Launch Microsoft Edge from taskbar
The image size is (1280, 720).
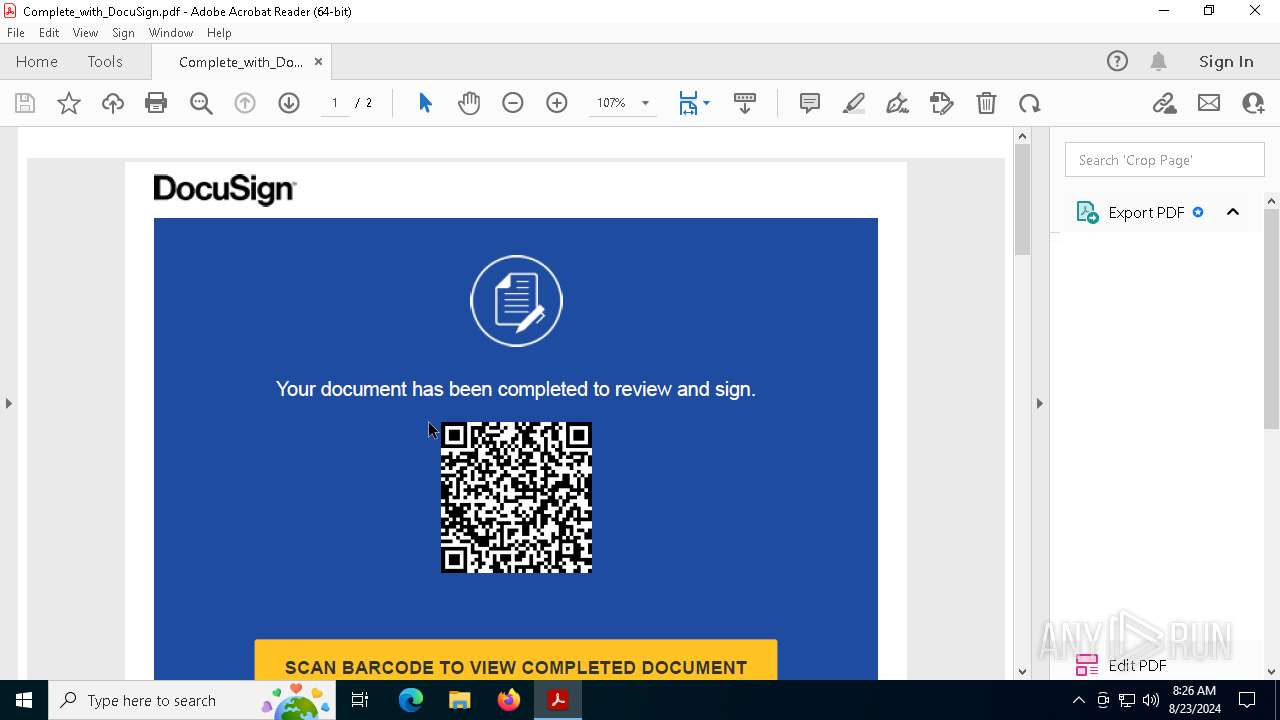[x=411, y=700]
